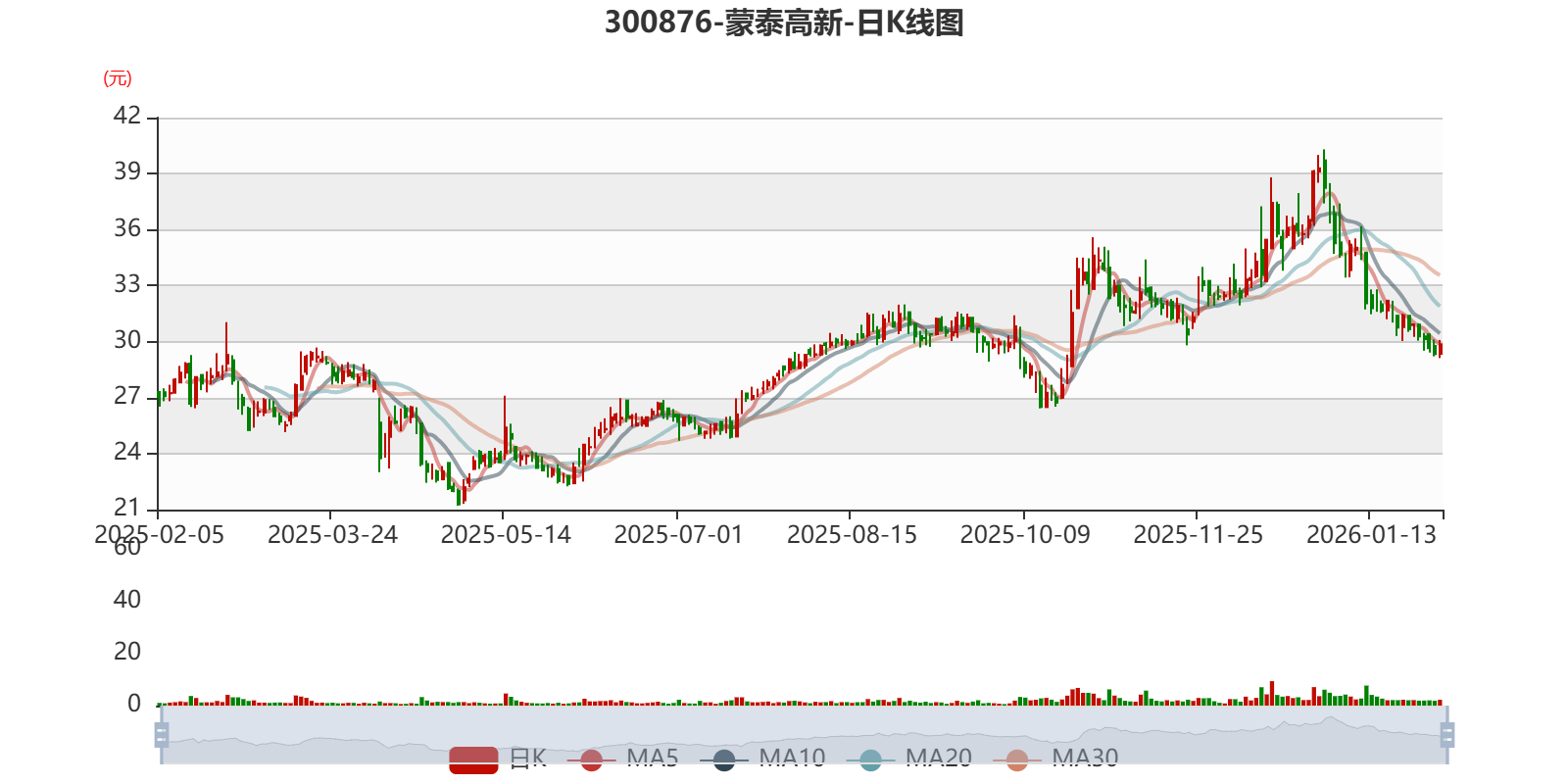Click the 42 price axis label

(x=127, y=116)
